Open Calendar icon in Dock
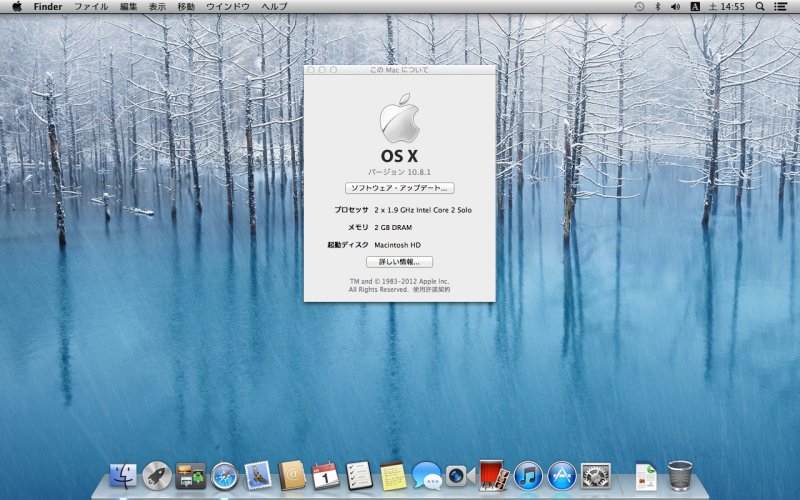Image resolution: width=800 pixels, height=500 pixels. point(326,476)
